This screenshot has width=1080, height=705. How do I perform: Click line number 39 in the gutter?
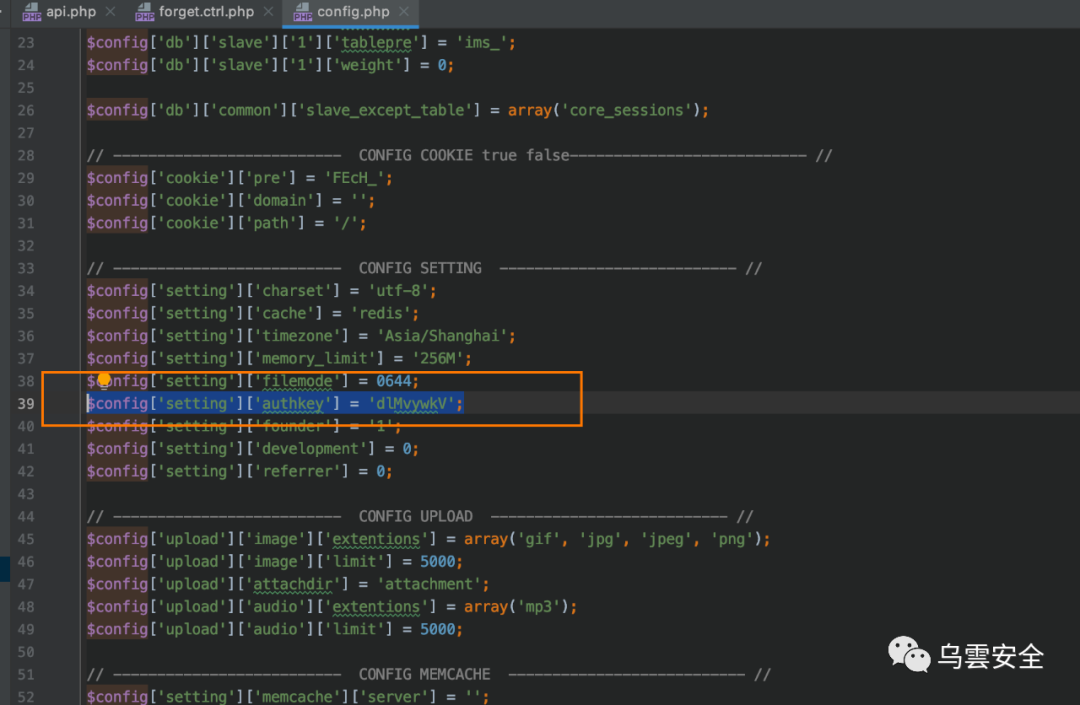tap(26, 403)
